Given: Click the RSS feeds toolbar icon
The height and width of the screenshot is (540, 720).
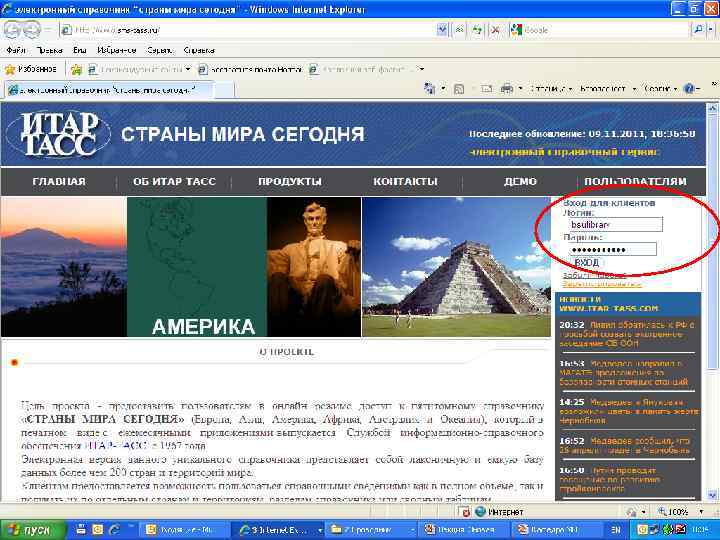Looking at the screenshot, I should (459, 89).
